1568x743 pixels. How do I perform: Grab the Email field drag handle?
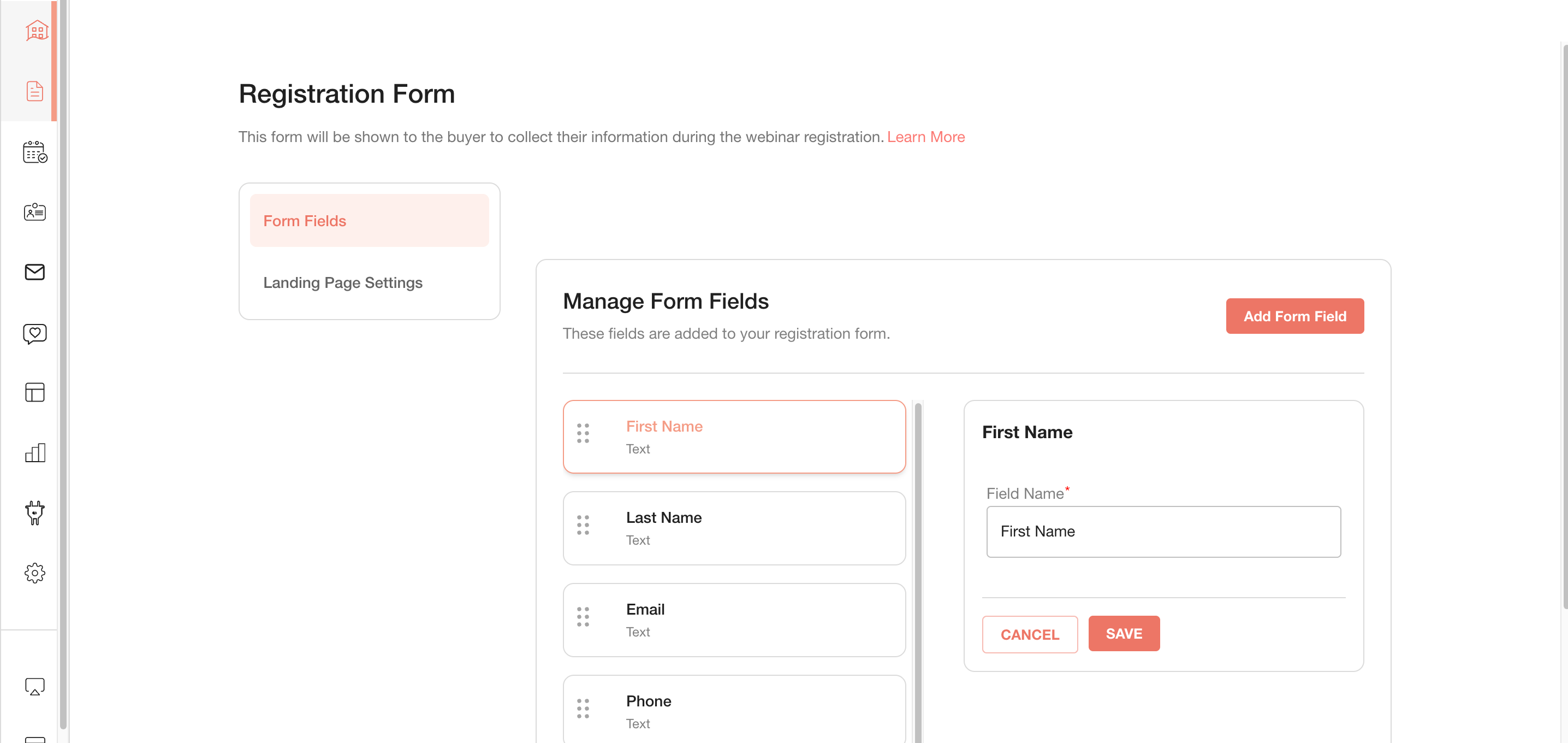pyautogui.click(x=583, y=616)
